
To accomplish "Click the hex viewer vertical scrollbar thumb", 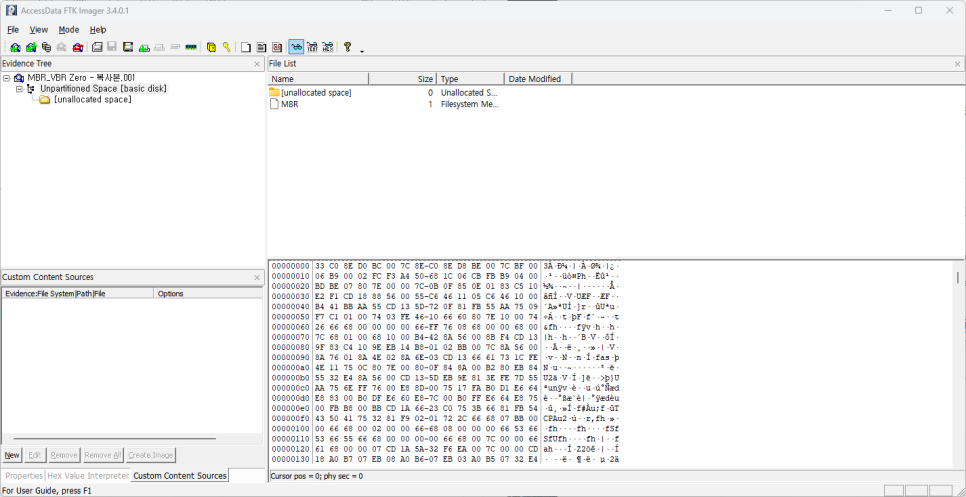I will [957, 277].
